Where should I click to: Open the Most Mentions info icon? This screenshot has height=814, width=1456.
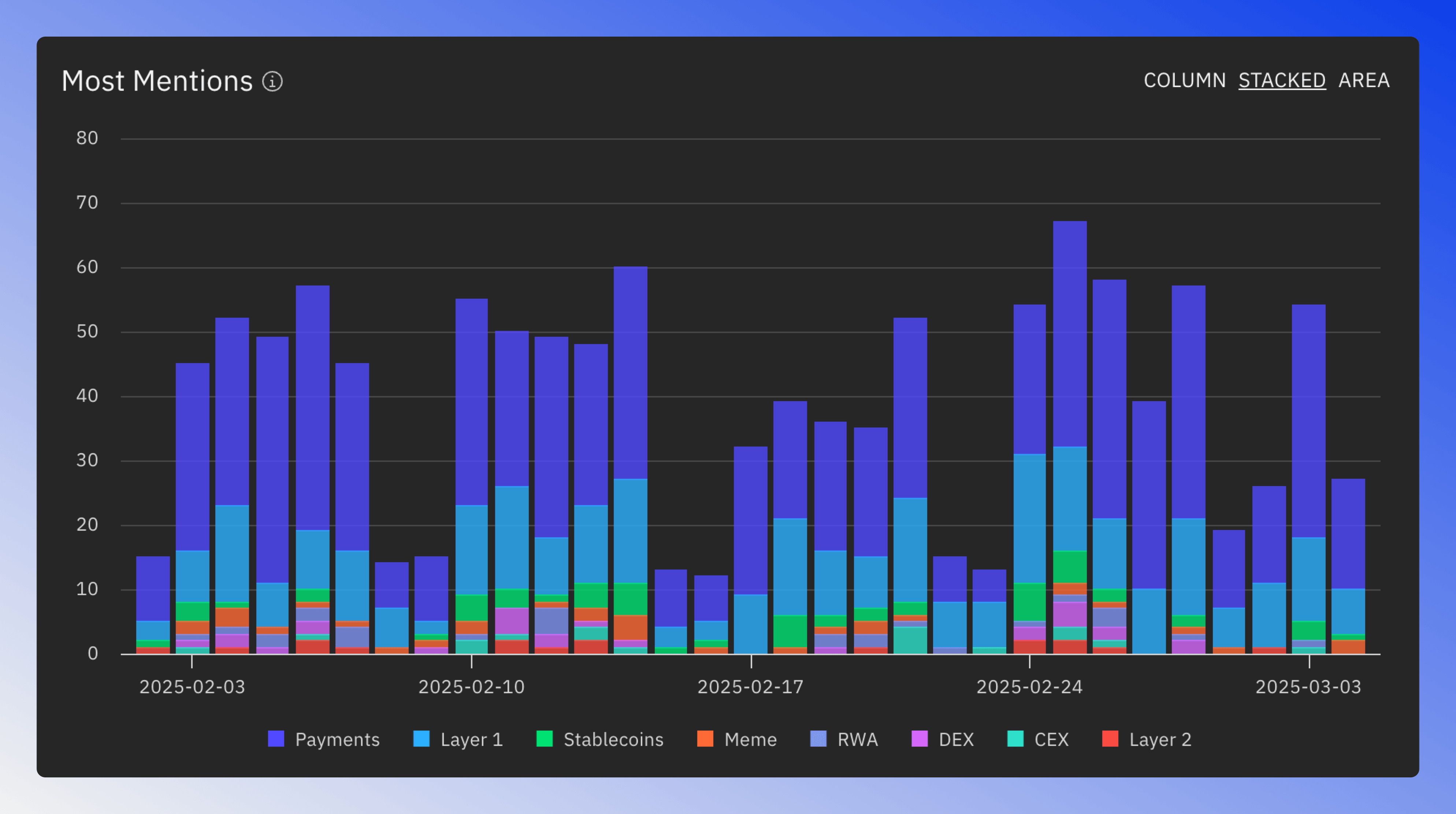click(272, 81)
